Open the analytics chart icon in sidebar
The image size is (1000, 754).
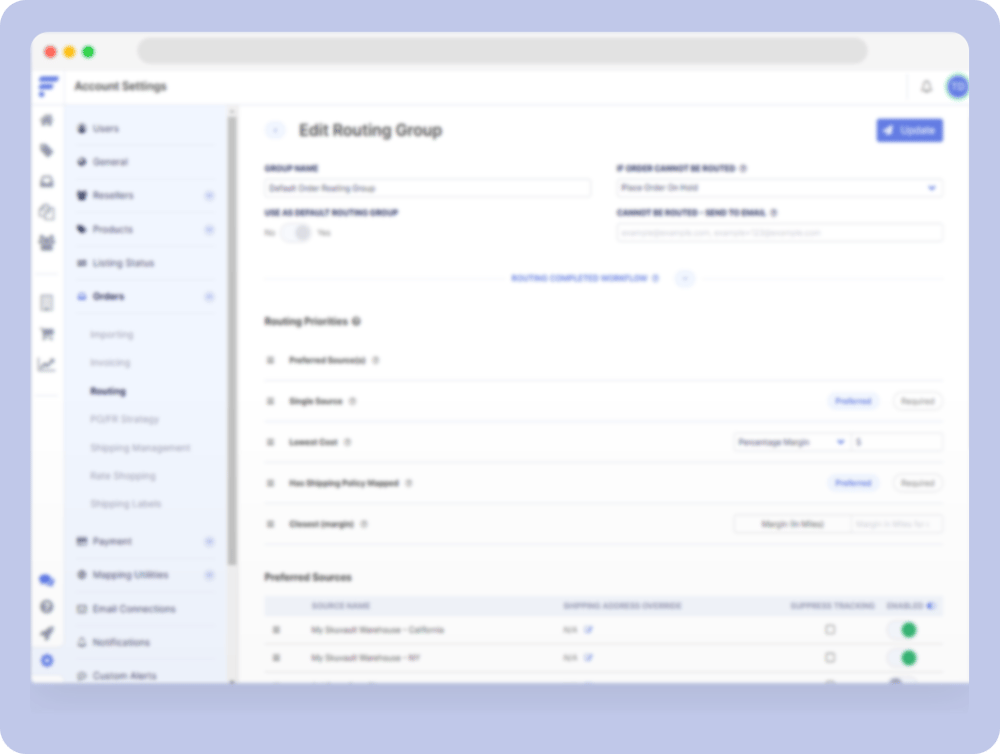[46, 364]
